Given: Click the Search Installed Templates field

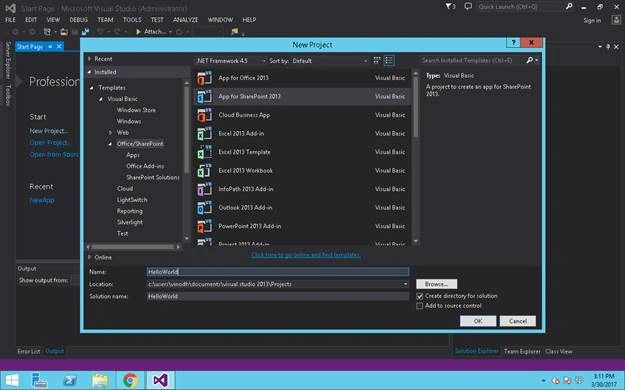Looking at the screenshot, I should coord(472,60).
